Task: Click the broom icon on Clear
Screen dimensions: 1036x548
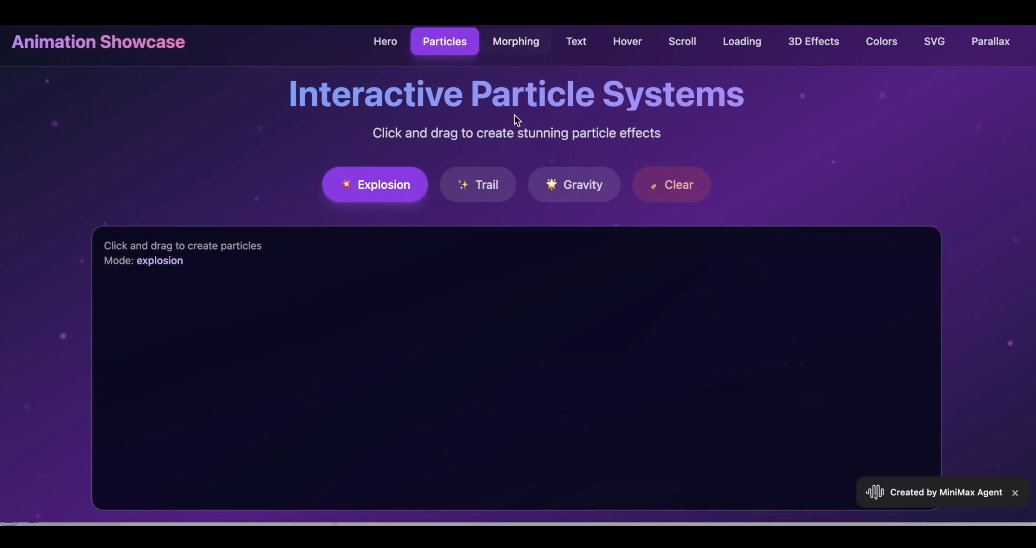Action: (x=653, y=186)
